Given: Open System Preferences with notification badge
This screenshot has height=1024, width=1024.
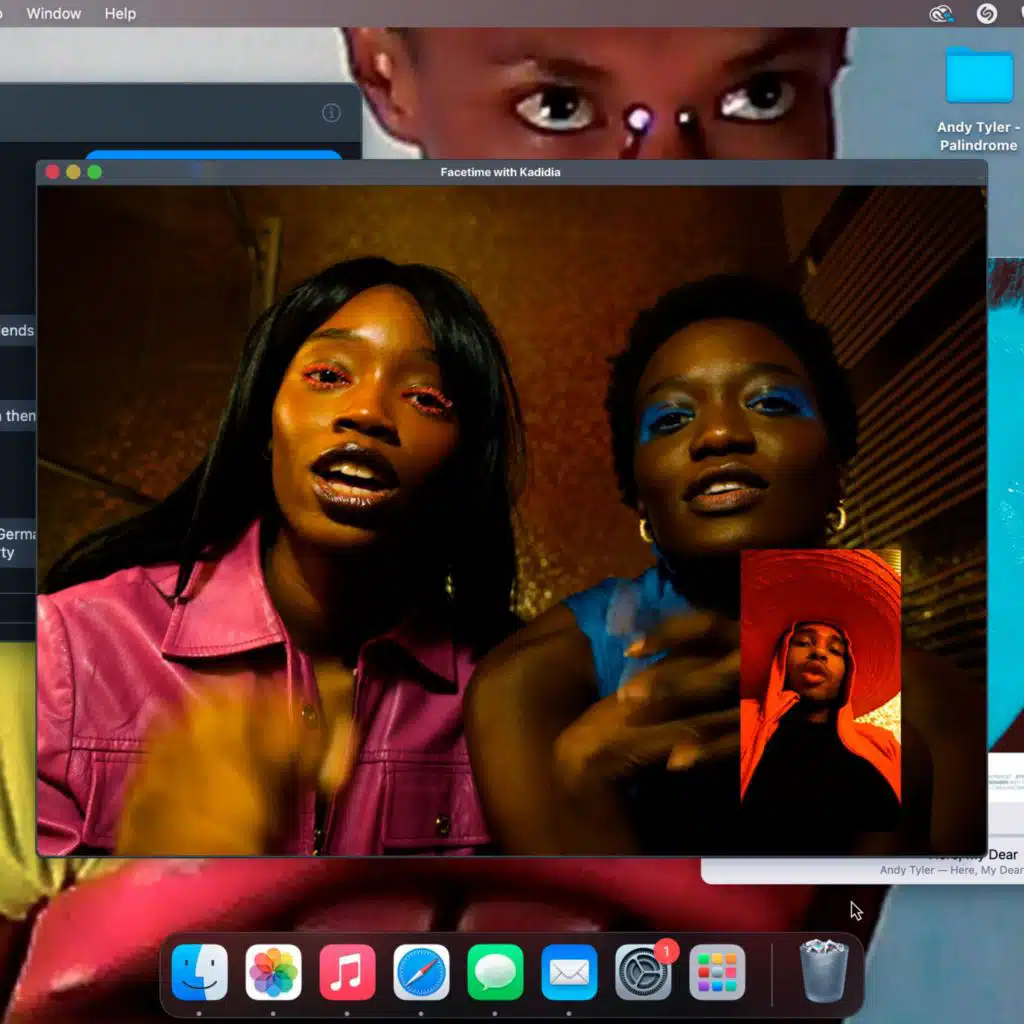Looking at the screenshot, I should (x=643, y=971).
